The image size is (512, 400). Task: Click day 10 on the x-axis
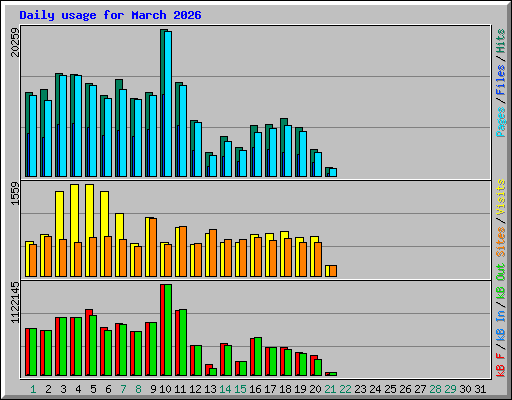click(x=165, y=389)
